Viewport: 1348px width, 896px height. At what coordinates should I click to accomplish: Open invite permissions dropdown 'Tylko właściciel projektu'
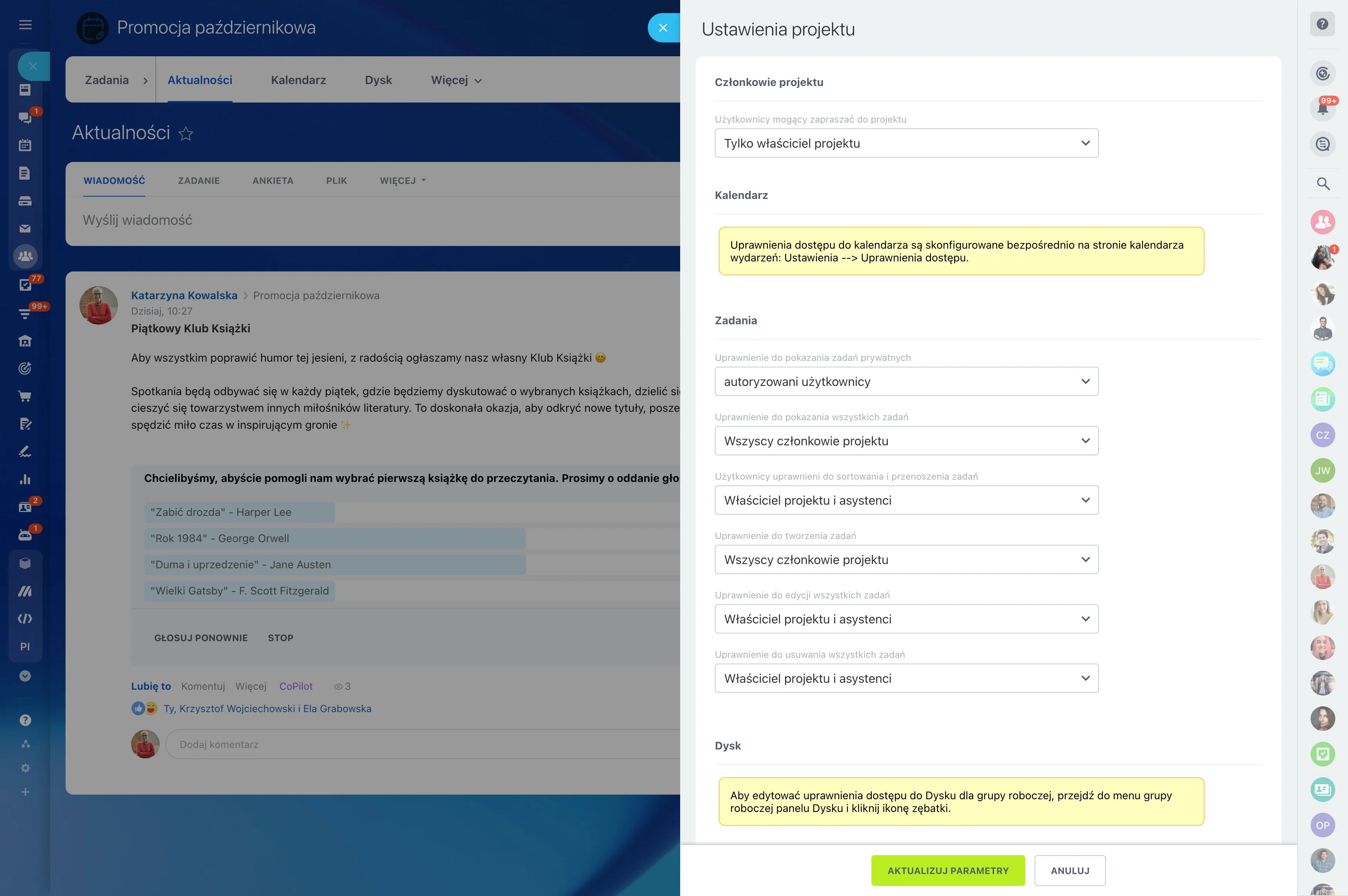[x=906, y=143]
